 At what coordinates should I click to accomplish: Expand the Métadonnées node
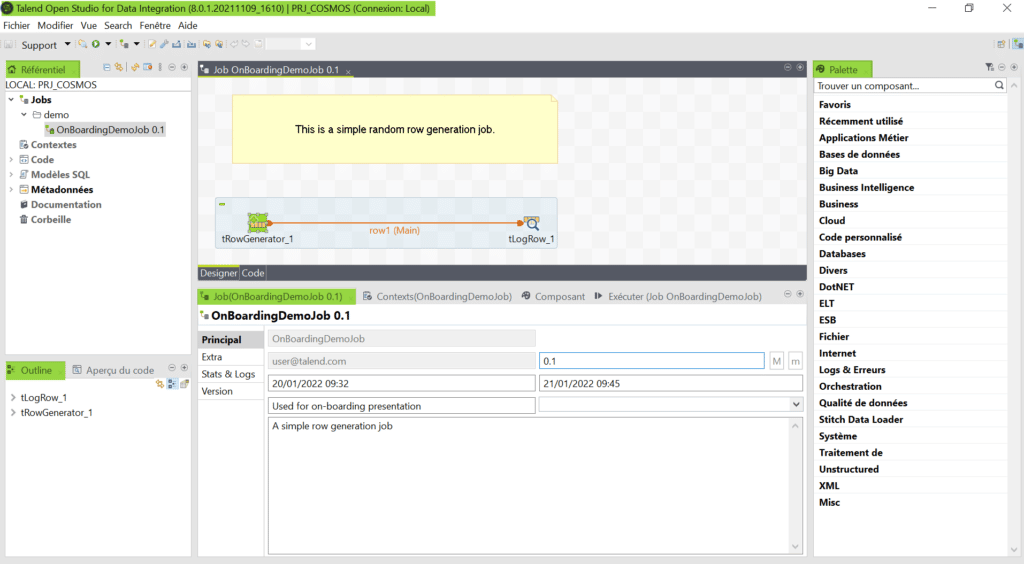(11, 189)
